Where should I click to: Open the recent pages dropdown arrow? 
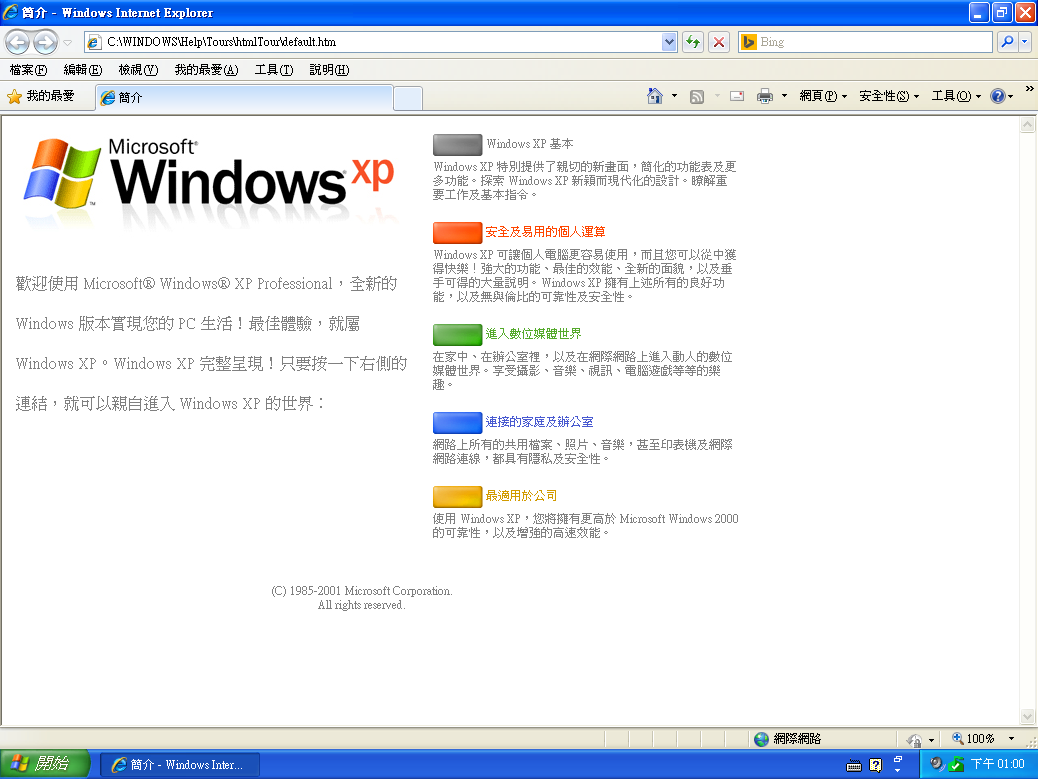[68, 42]
